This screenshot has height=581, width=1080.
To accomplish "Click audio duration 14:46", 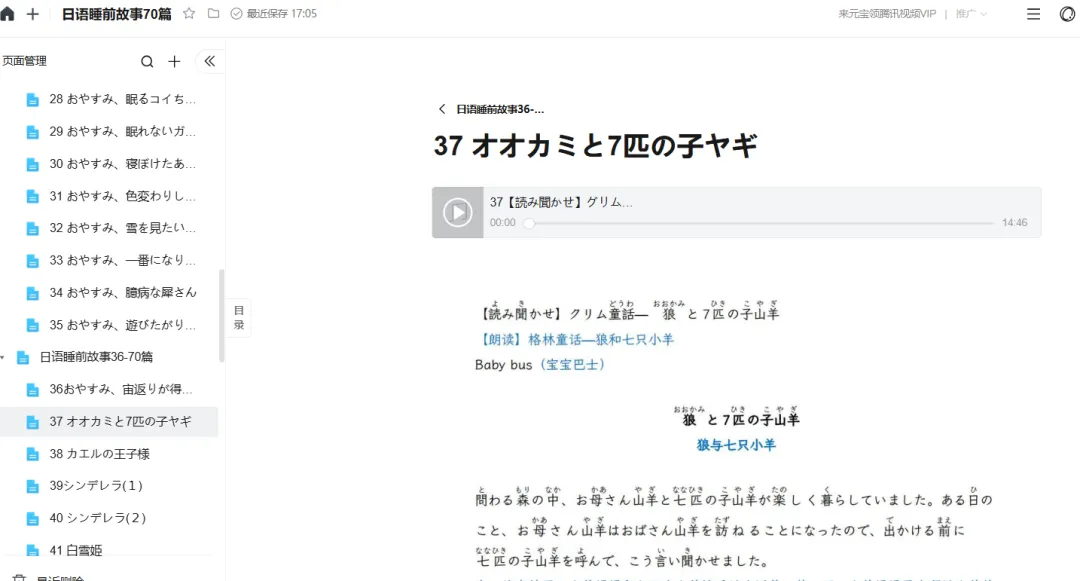I will point(1015,223).
